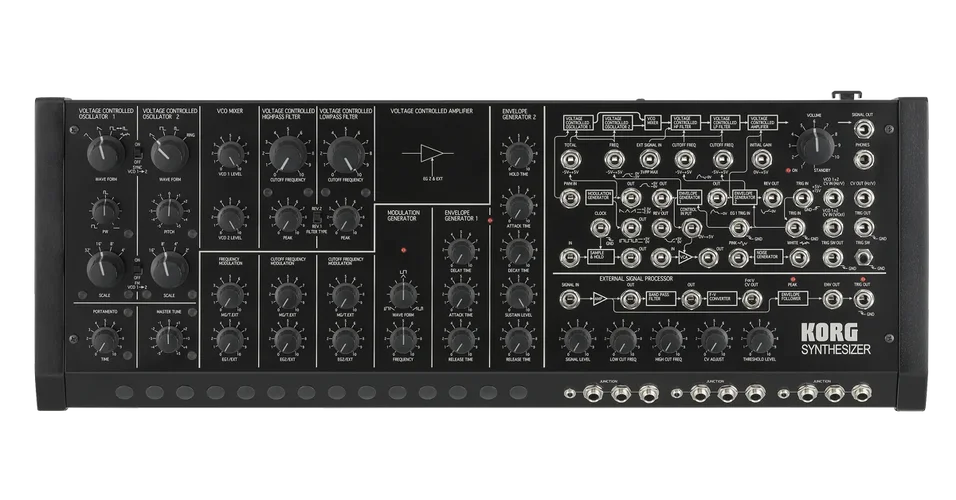Screen dimensions: 956x500
Task: Adjust the Envelope Generator 1 Release Time knob
Action: pyautogui.click(x=461, y=340)
